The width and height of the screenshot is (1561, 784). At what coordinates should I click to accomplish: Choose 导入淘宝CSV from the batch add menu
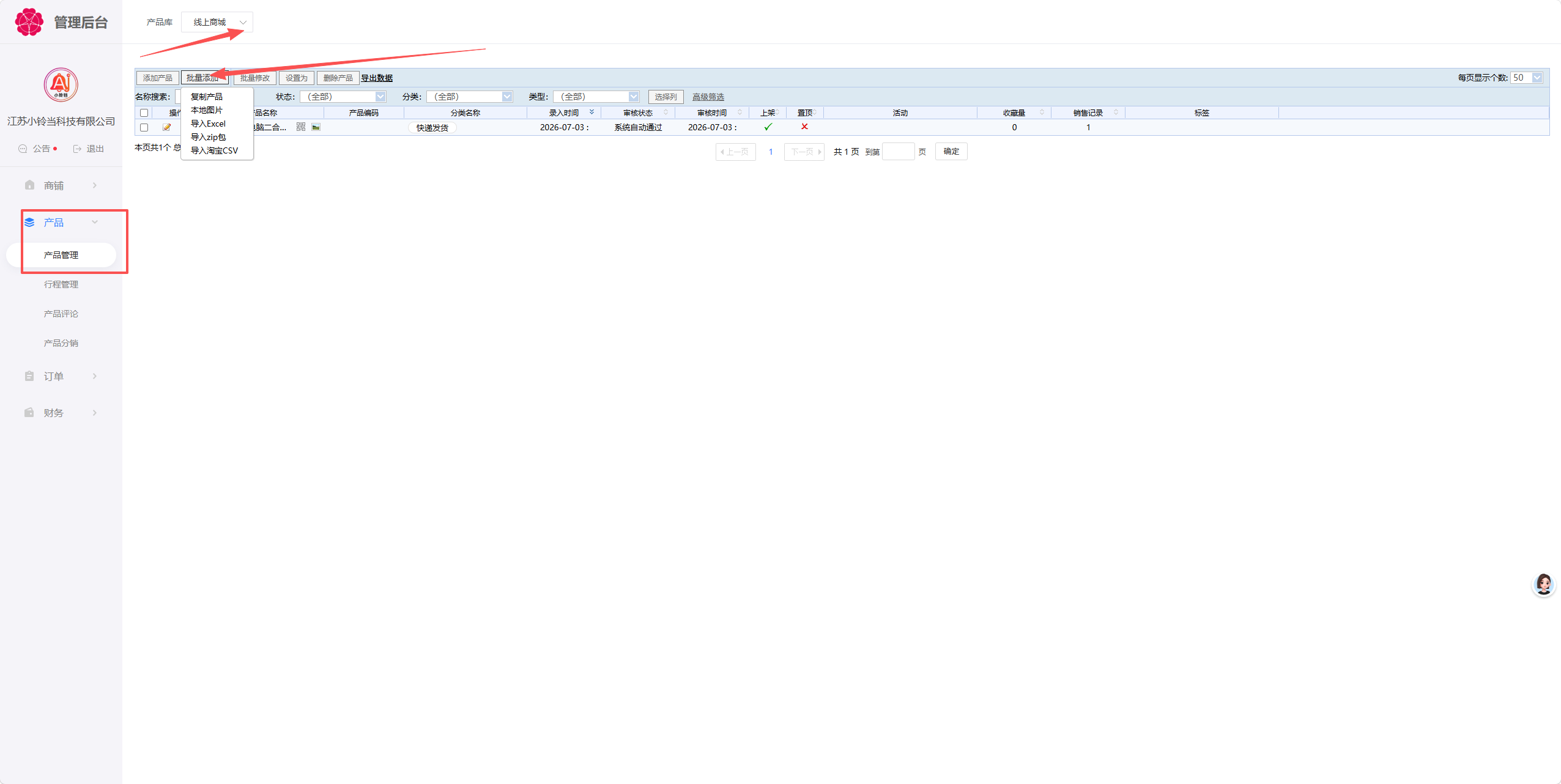[x=214, y=150]
